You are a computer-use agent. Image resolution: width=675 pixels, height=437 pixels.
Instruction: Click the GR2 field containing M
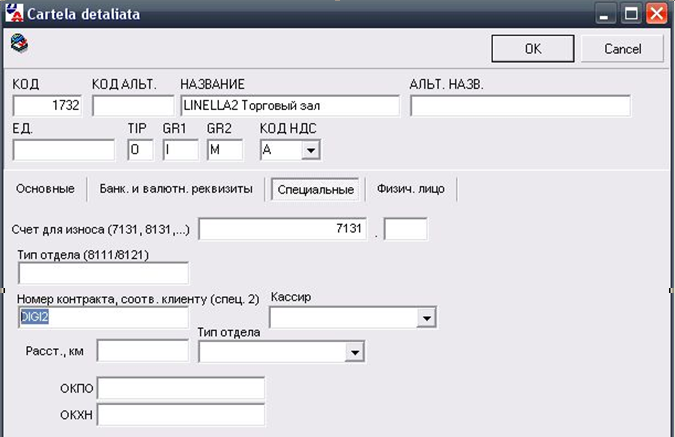click(225, 150)
